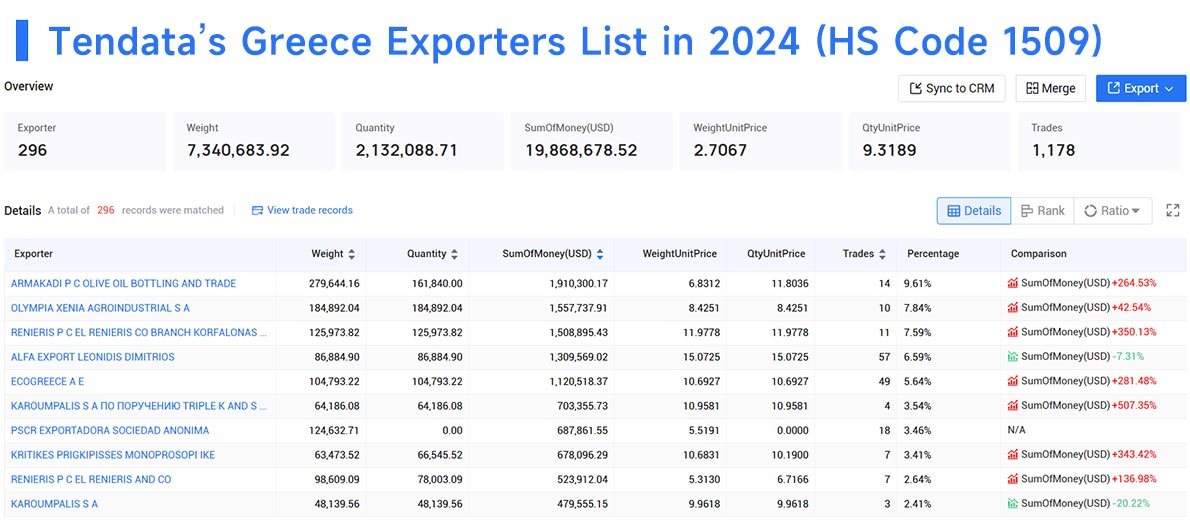Click the red chart icon beside +136.98%
1190x525 pixels.
(x=1013, y=479)
